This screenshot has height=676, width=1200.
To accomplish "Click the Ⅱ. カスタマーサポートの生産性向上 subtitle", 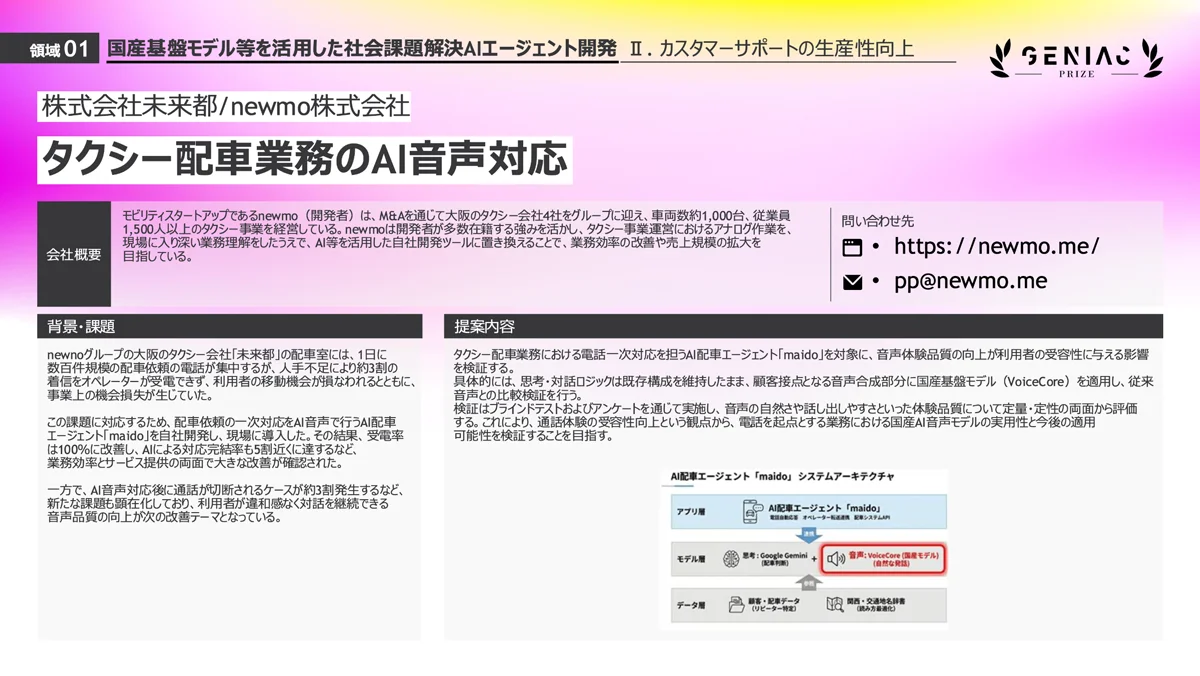I will [772, 48].
